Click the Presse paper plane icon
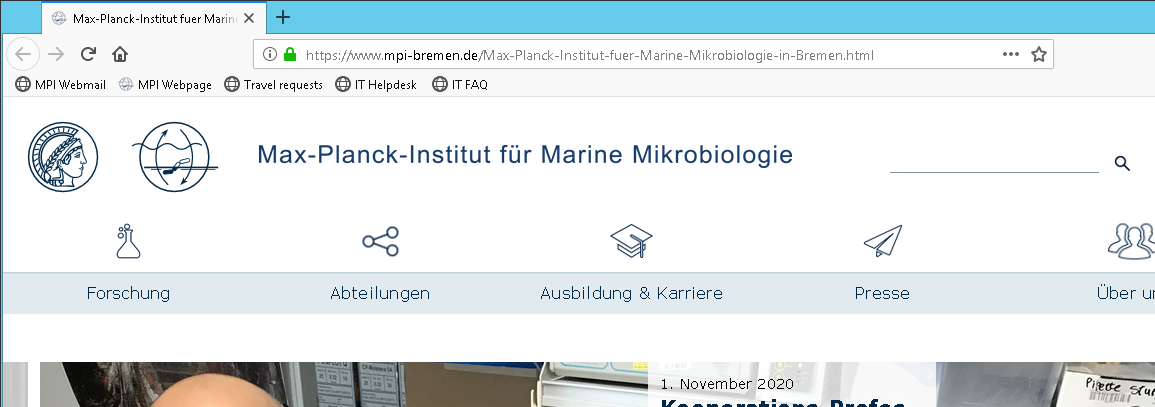 click(882, 241)
